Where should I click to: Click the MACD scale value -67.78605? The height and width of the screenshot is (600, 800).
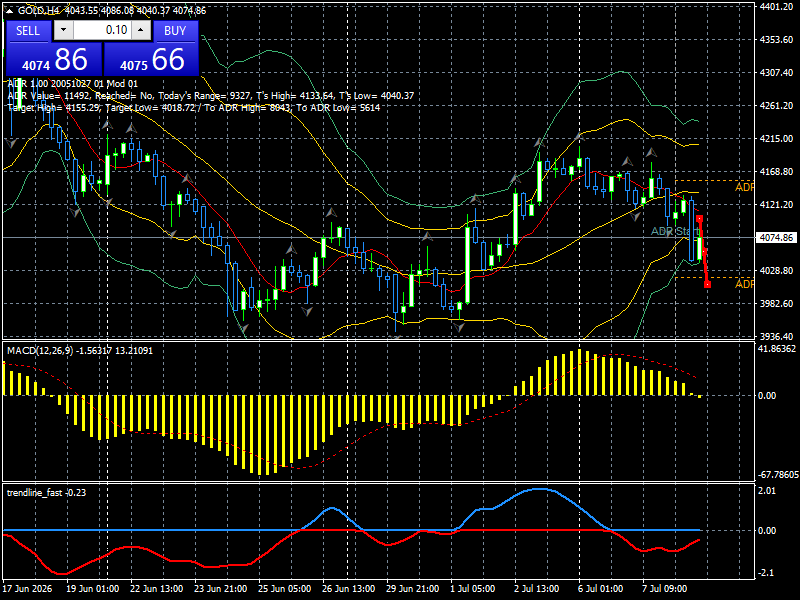pos(779,474)
